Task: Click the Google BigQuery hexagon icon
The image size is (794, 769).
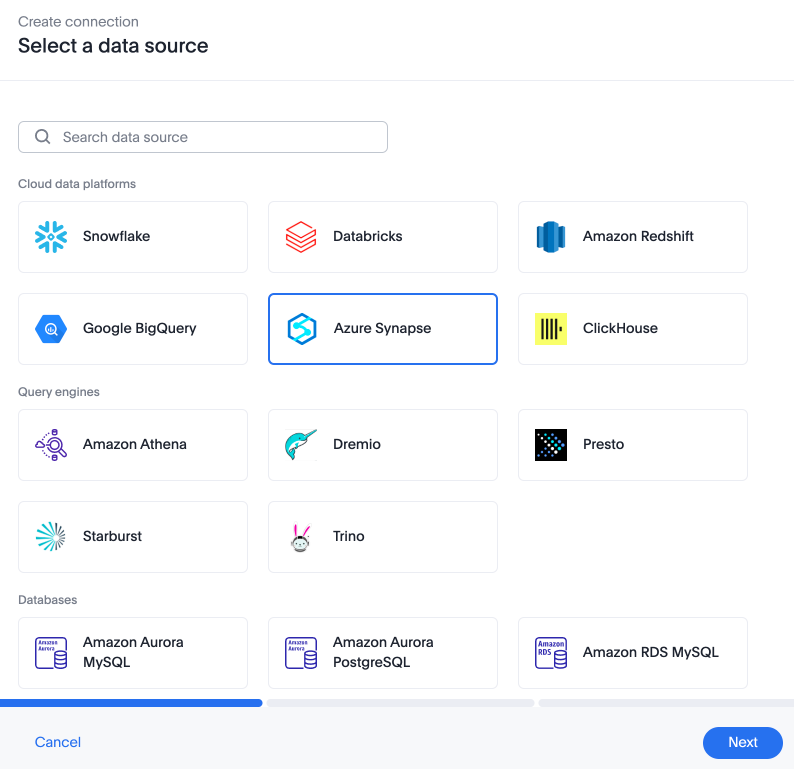Action: click(x=51, y=329)
